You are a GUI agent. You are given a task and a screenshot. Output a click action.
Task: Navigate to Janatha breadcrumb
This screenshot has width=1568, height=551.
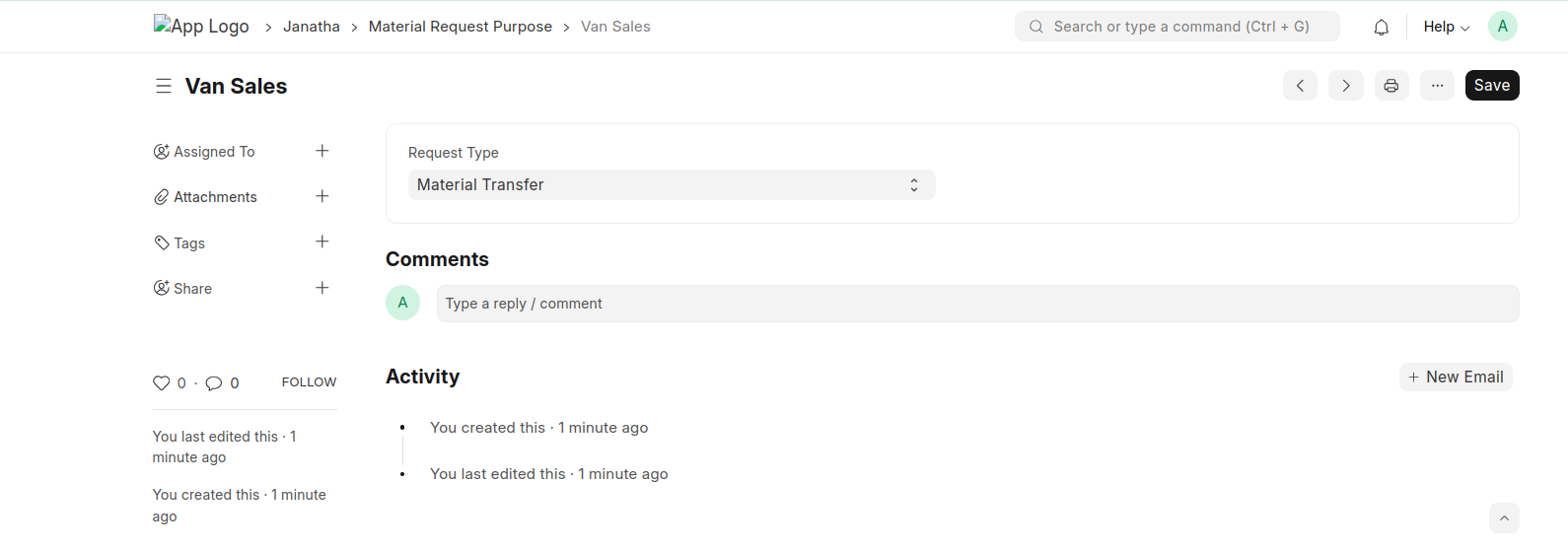[311, 27]
